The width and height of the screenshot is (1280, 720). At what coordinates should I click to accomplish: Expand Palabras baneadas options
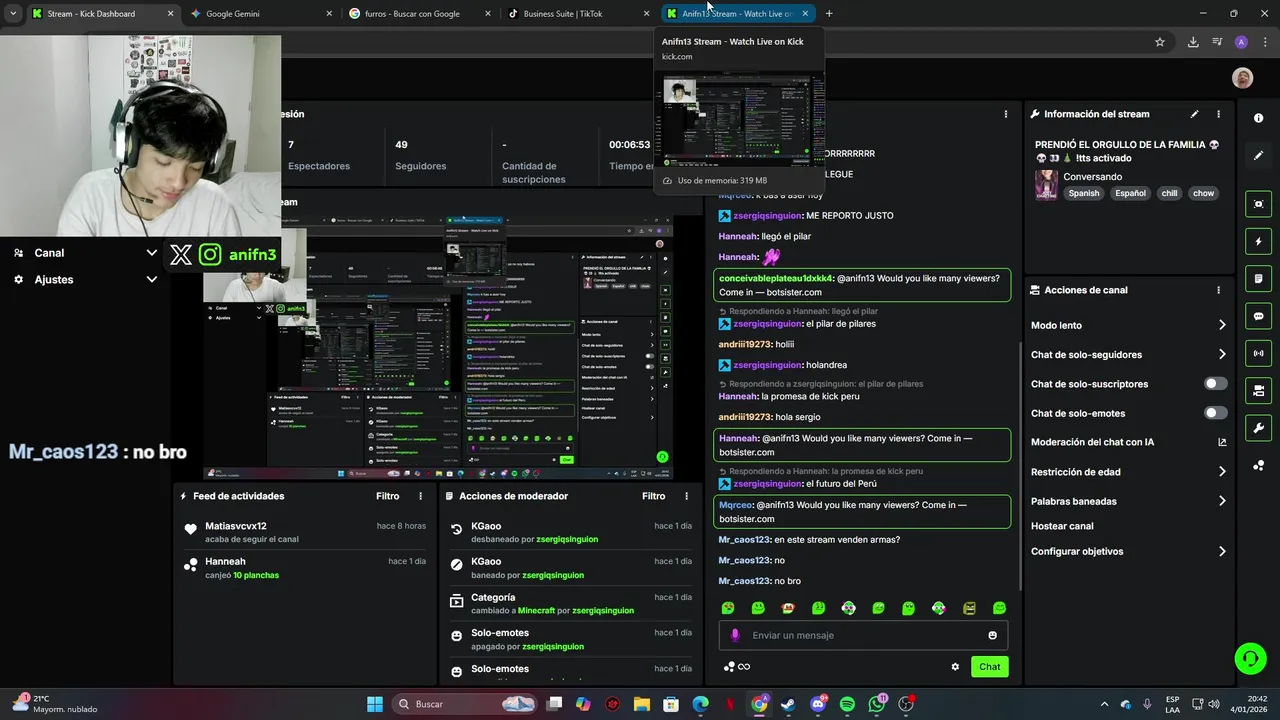tap(1222, 501)
